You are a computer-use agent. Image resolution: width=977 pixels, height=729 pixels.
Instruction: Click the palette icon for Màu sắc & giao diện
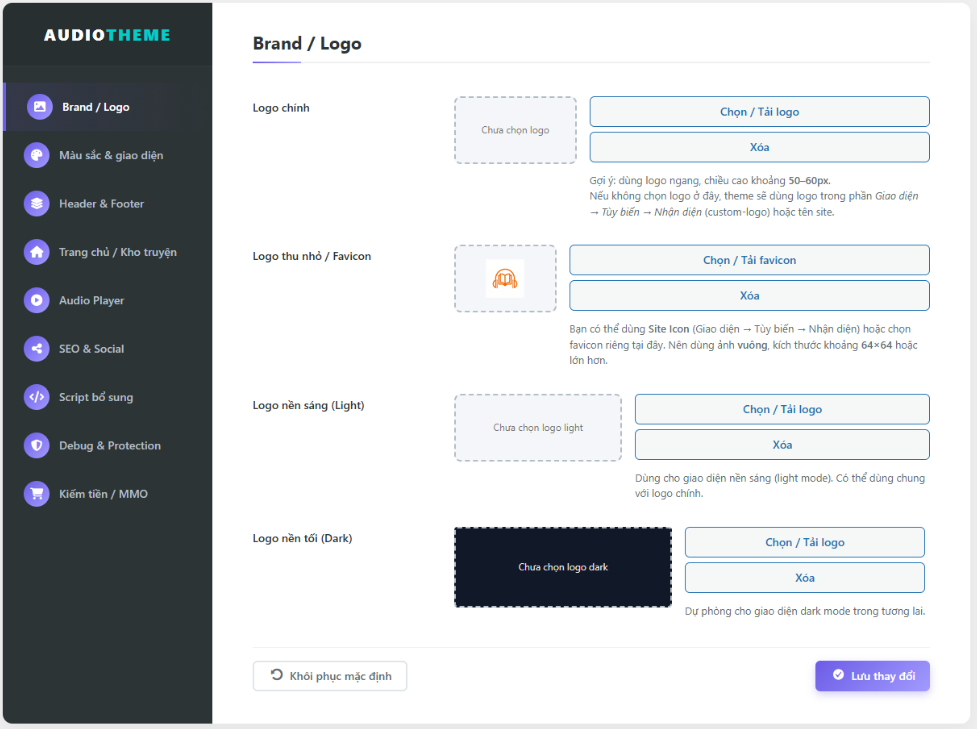37,155
